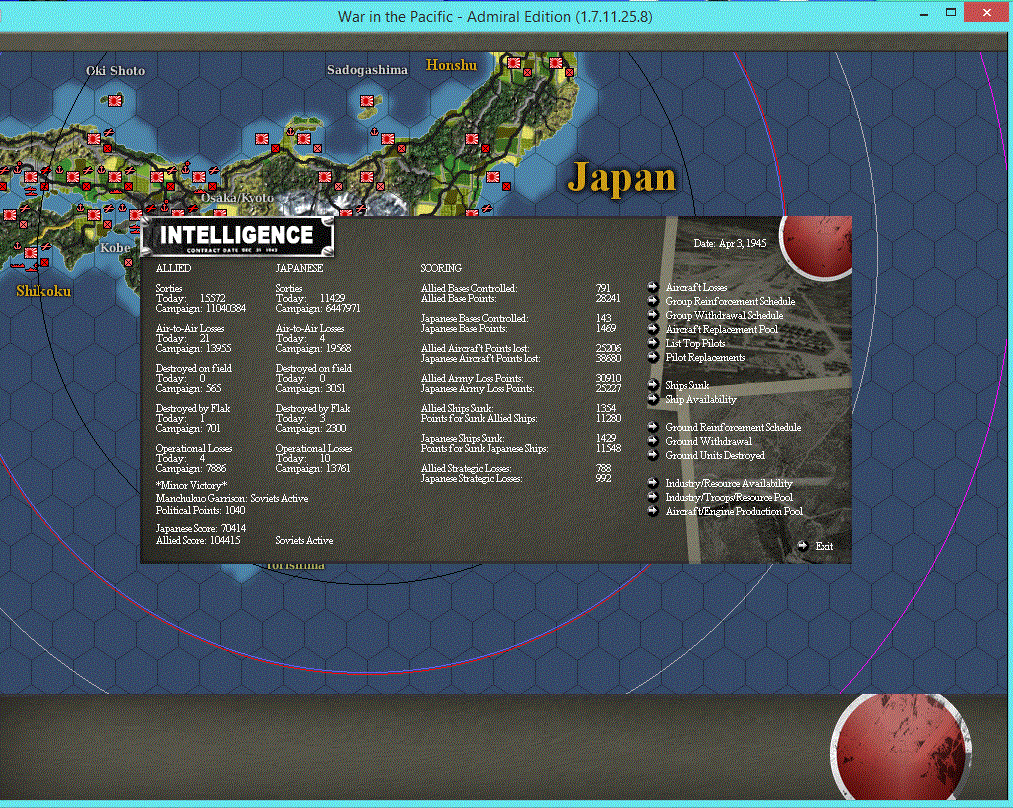
Task: Open the Group Reinforcement Schedule
Action: click(730, 301)
